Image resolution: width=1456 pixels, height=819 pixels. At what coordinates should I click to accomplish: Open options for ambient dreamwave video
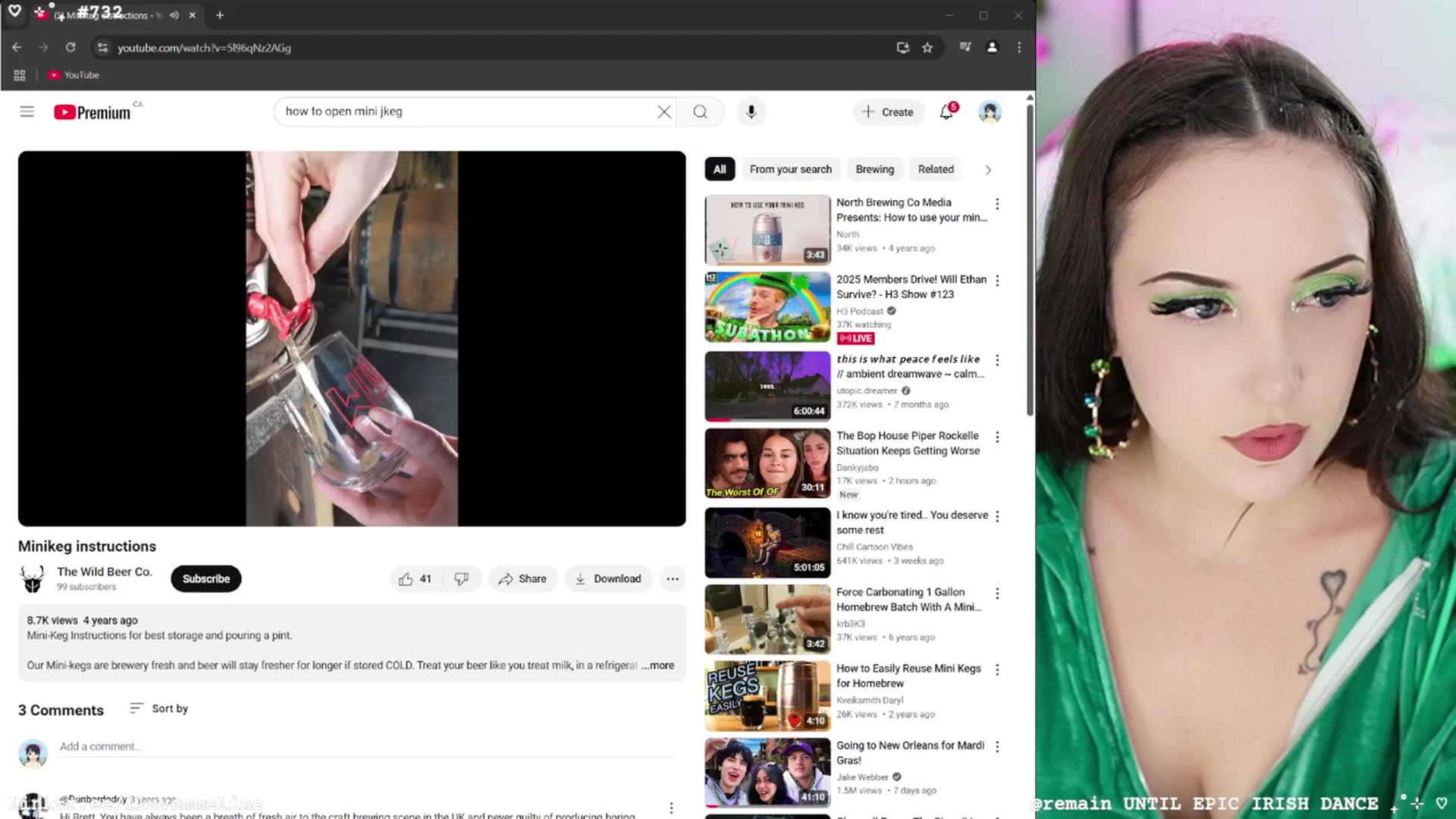(x=997, y=360)
